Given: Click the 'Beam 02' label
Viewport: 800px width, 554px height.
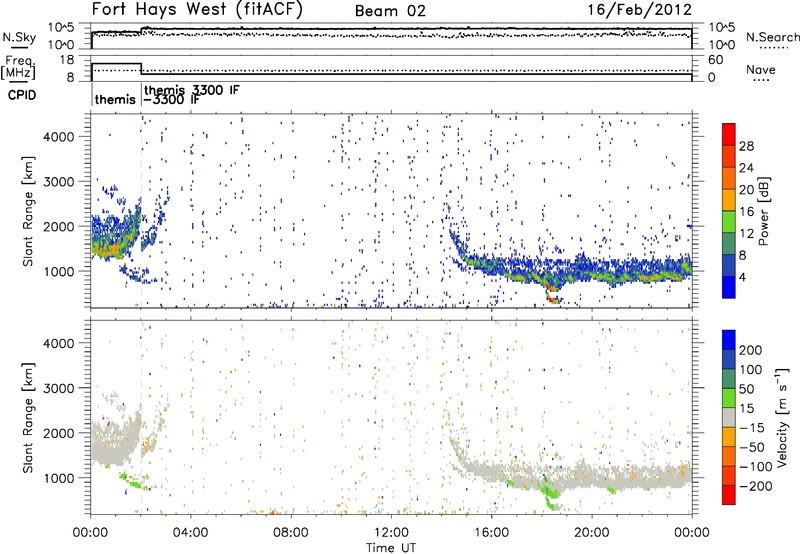Looking at the screenshot, I should 390,11.
